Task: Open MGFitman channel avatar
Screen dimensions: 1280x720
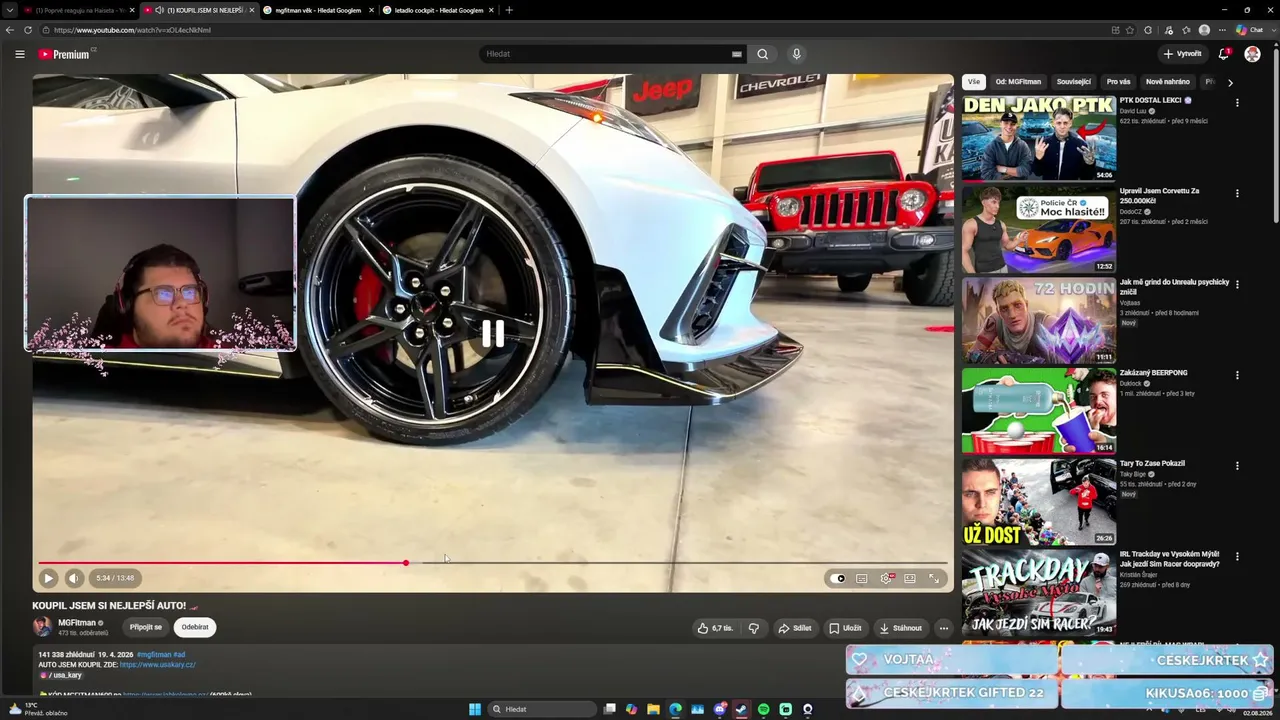Action: click(x=42, y=627)
